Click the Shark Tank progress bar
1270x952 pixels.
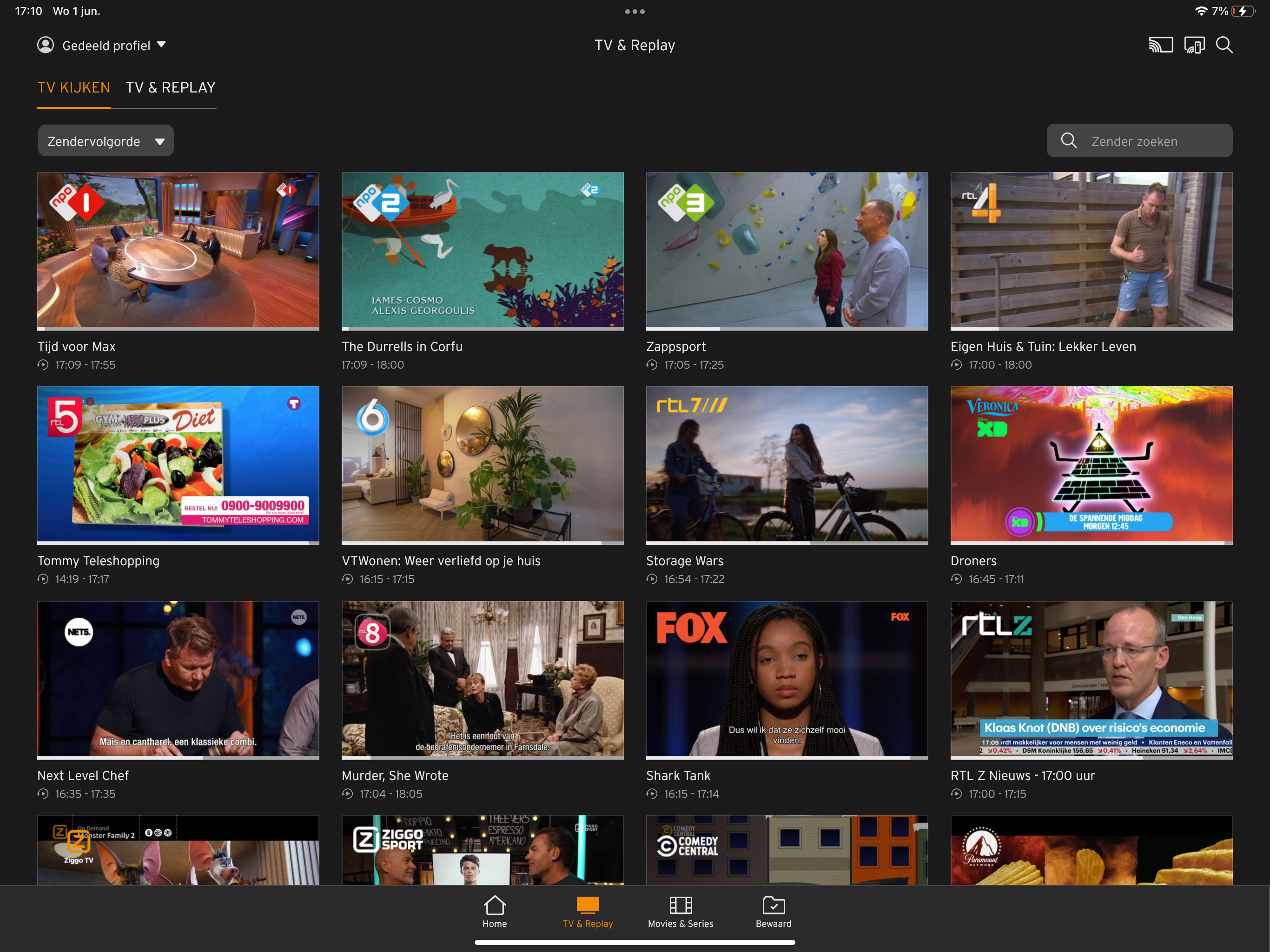(x=787, y=757)
